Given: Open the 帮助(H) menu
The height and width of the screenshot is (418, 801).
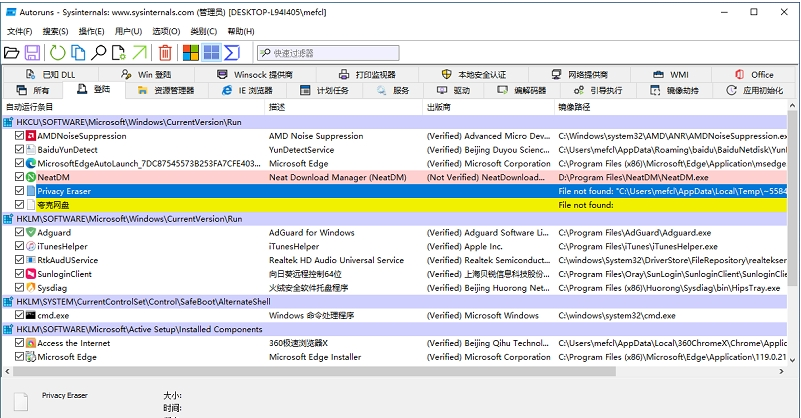Looking at the screenshot, I should click(x=241, y=31).
